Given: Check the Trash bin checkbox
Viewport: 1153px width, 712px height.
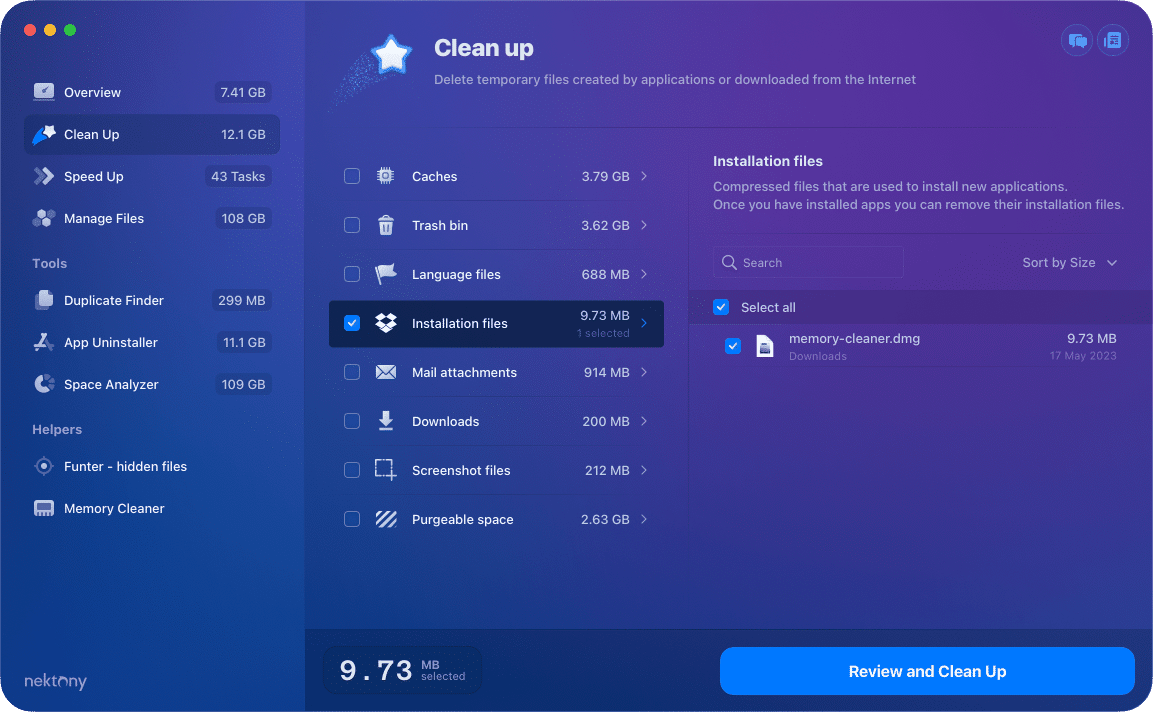Looking at the screenshot, I should [351, 225].
